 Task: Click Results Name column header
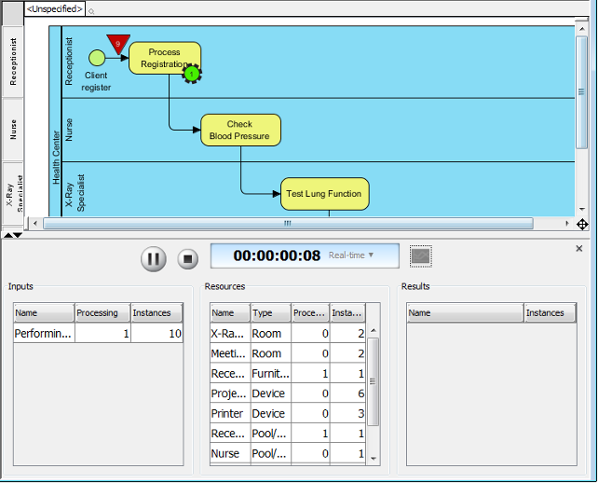(465, 313)
